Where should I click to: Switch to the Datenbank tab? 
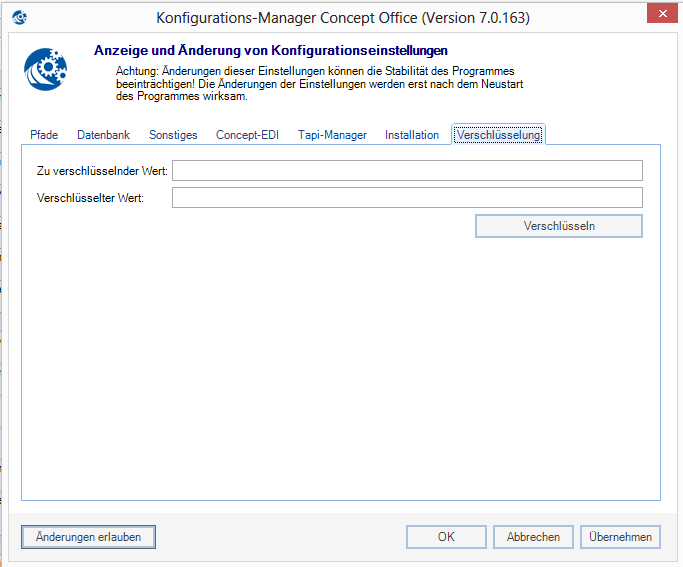[103, 135]
